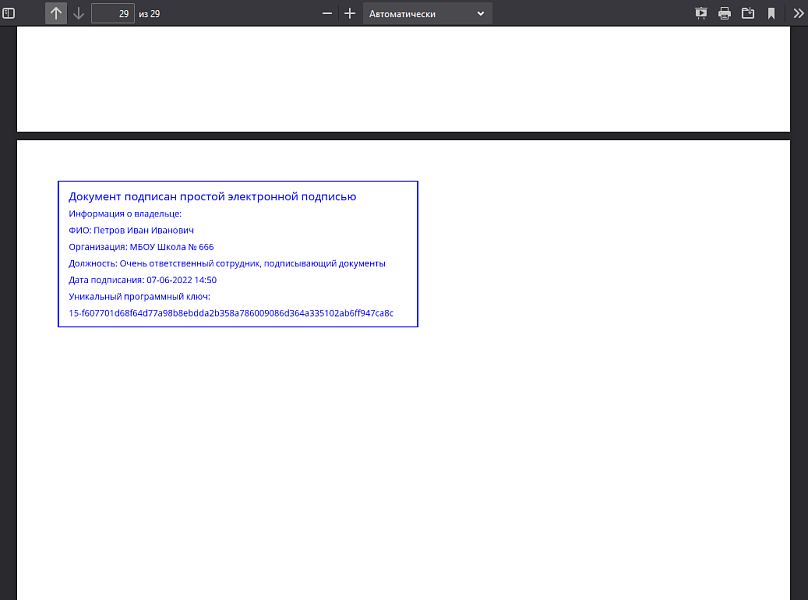Image resolution: width=808 pixels, height=600 pixels.
Task: Open a file using the folder icon
Action: click(x=747, y=13)
